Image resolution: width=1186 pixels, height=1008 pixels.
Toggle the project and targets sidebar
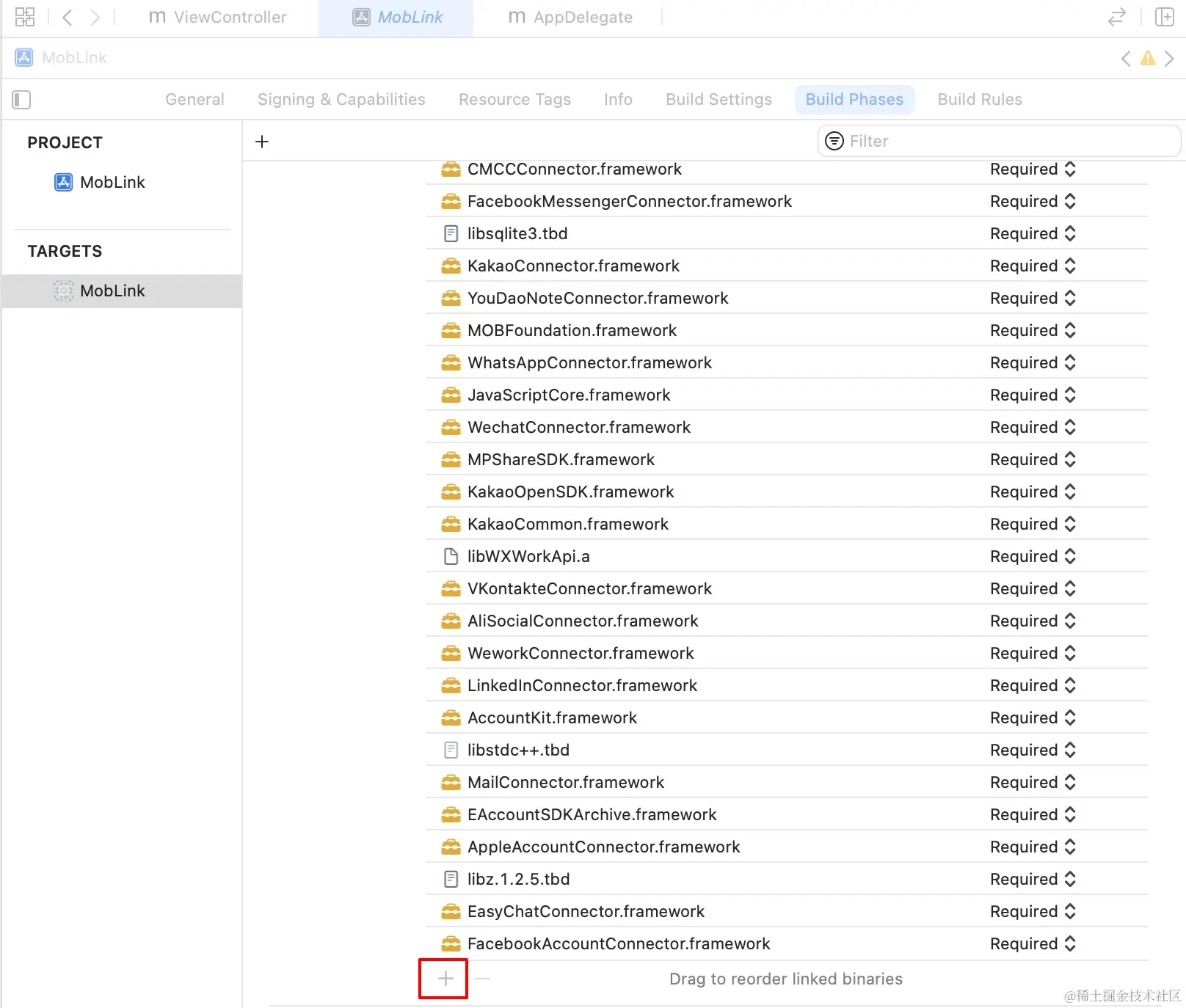pos(21,100)
